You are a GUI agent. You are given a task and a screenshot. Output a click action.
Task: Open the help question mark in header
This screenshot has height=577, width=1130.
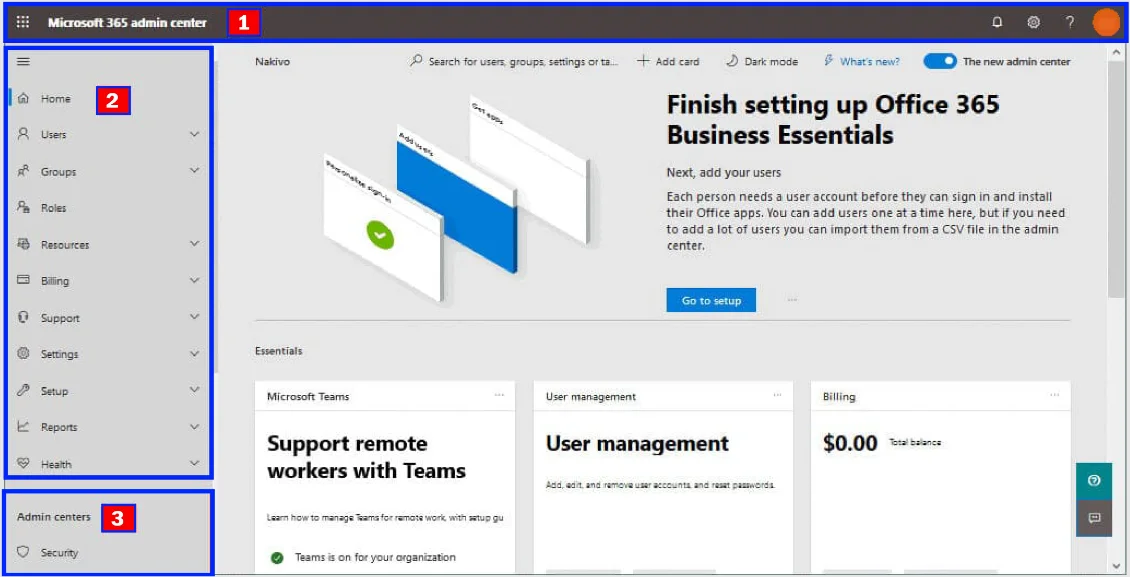pyautogui.click(x=1070, y=22)
